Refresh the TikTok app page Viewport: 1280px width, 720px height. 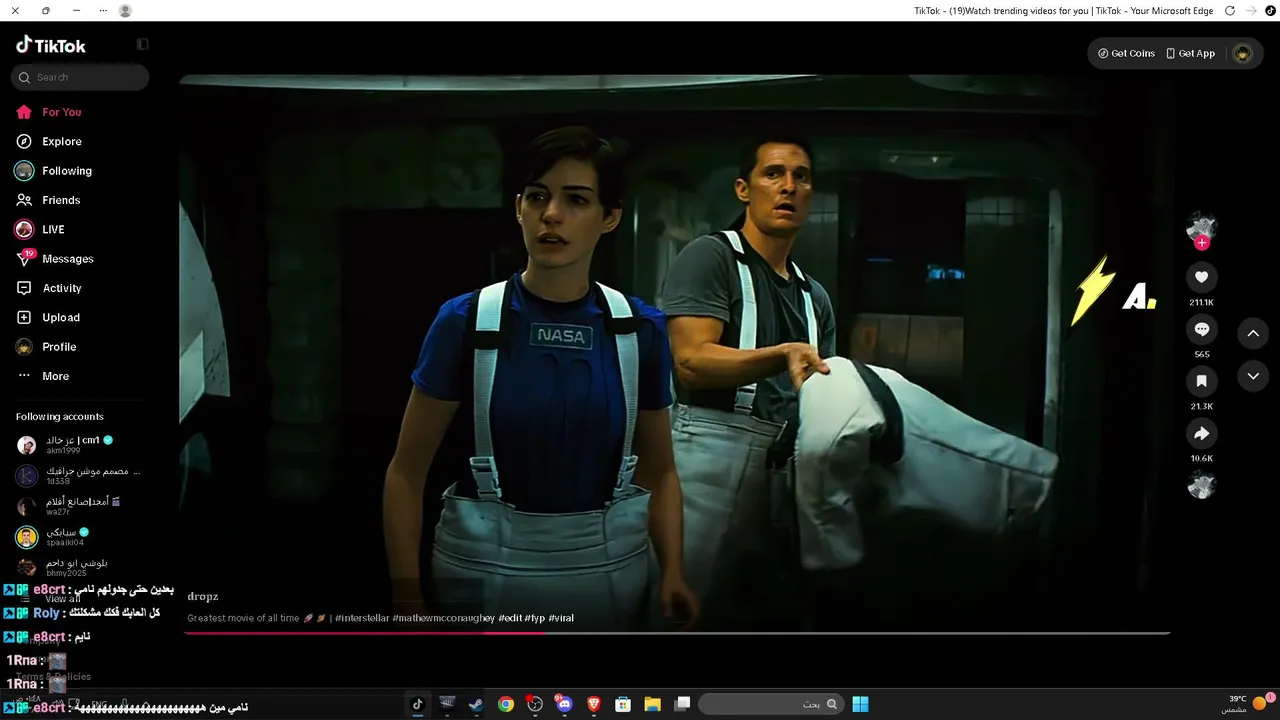pyautogui.click(x=1230, y=11)
